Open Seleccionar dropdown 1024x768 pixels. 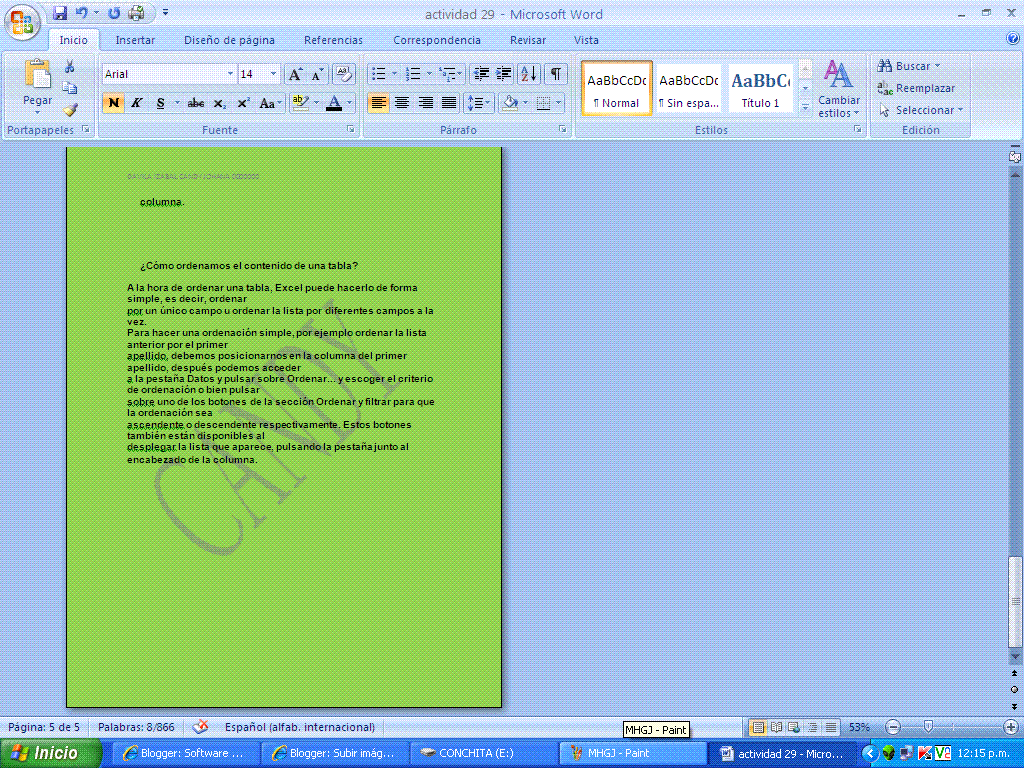click(920, 110)
